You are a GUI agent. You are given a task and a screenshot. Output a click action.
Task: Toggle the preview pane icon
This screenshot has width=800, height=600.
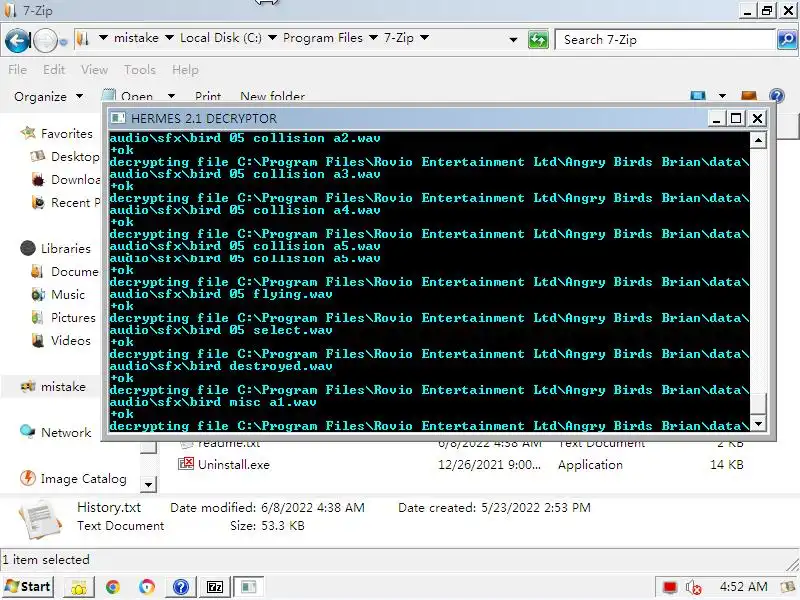pyautogui.click(x=748, y=96)
